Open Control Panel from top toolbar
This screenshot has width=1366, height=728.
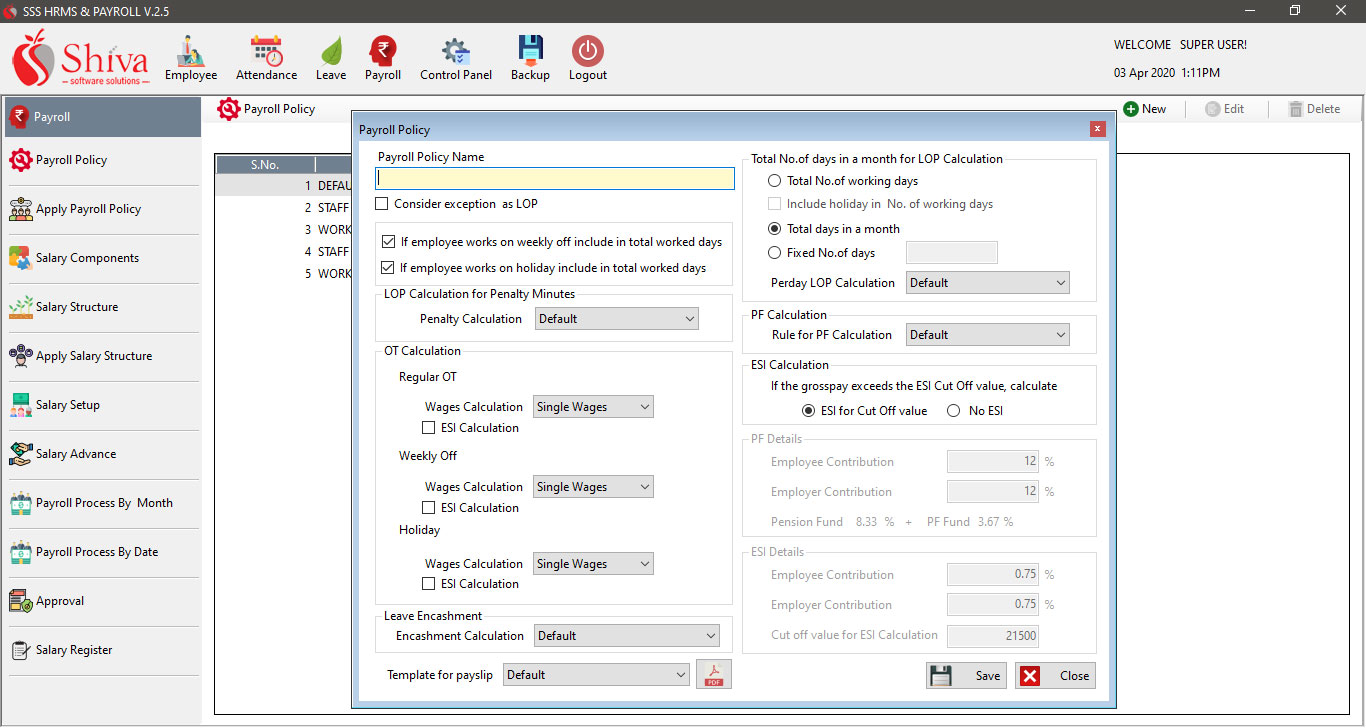click(456, 52)
